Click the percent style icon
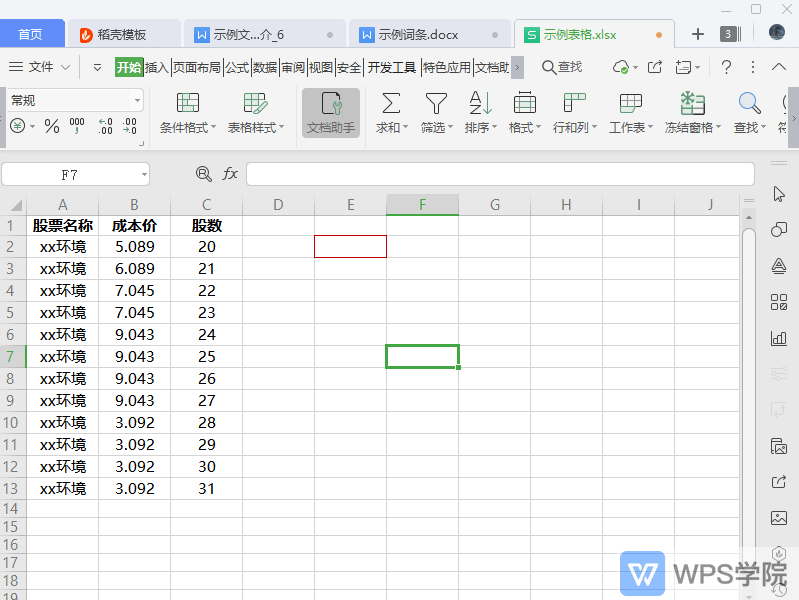The height and width of the screenshot is (600, 799). [52, 126]
